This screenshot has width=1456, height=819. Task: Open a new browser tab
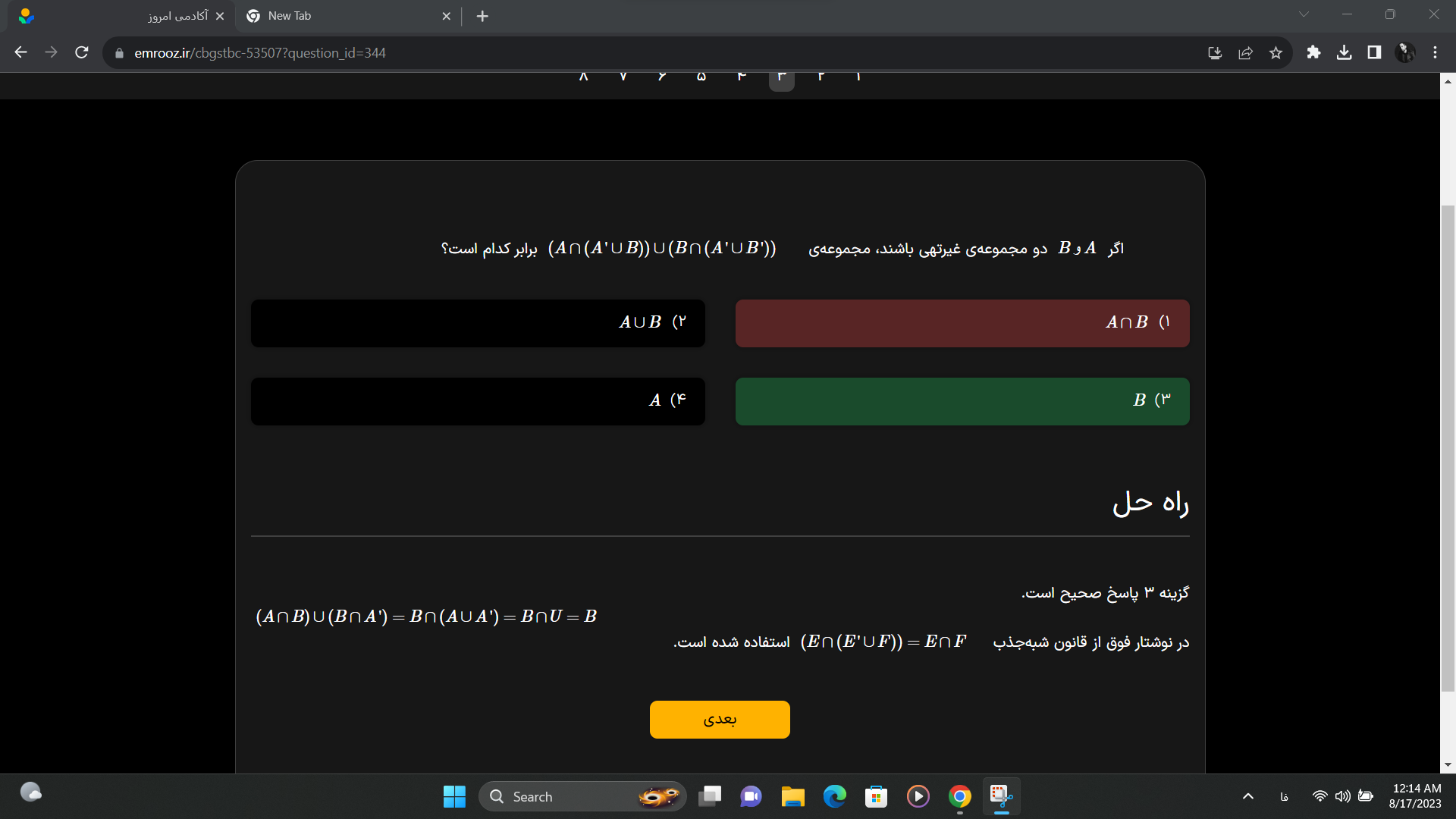(482, 16)
